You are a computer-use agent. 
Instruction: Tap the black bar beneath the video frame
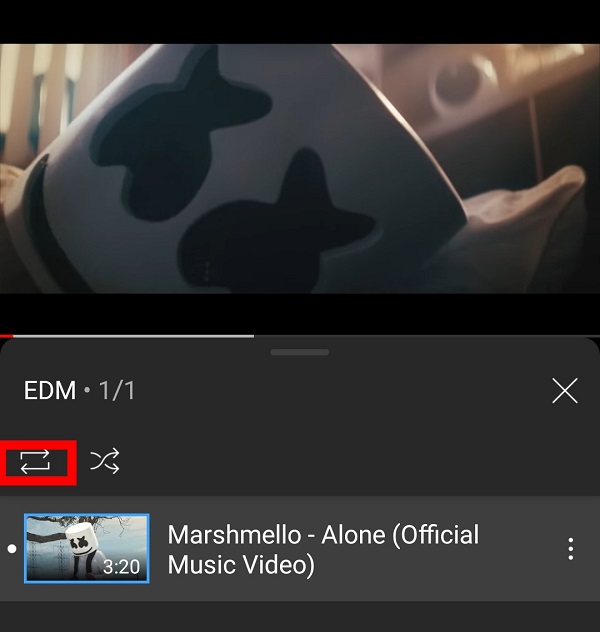[x=300, y=314]
